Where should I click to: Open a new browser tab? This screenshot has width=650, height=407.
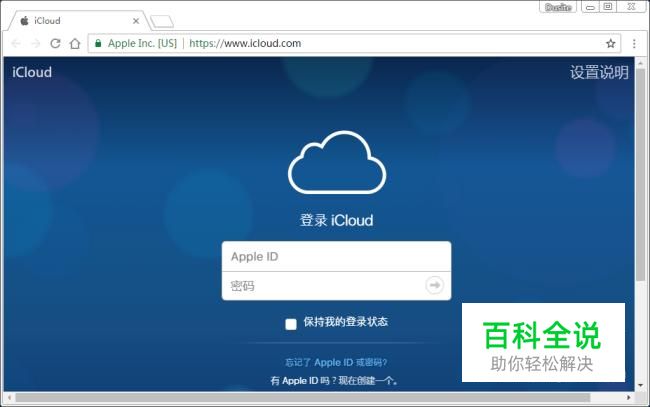coord(162,22)
